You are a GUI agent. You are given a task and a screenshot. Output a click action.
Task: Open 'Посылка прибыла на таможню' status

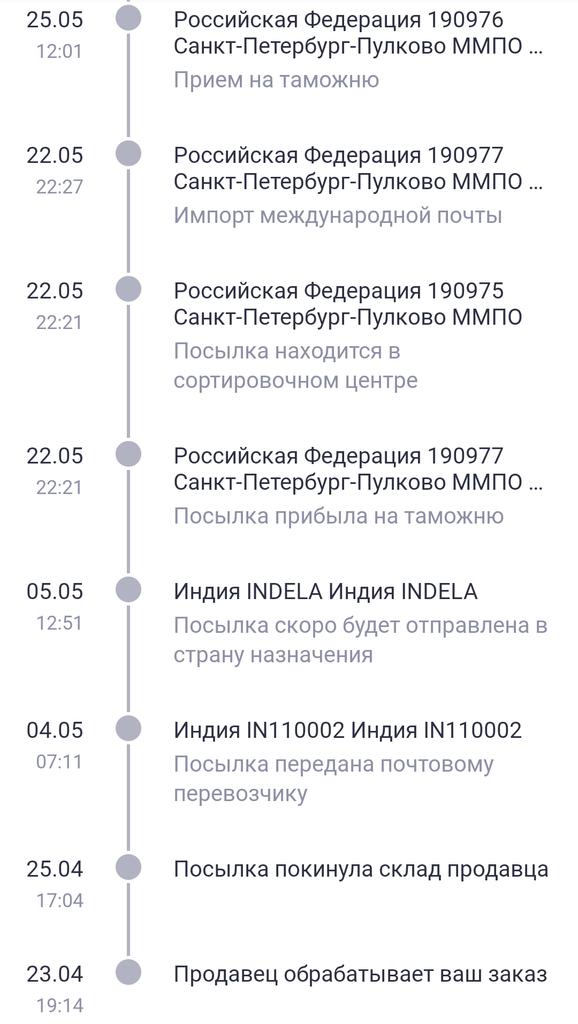(x=338, y=517)
